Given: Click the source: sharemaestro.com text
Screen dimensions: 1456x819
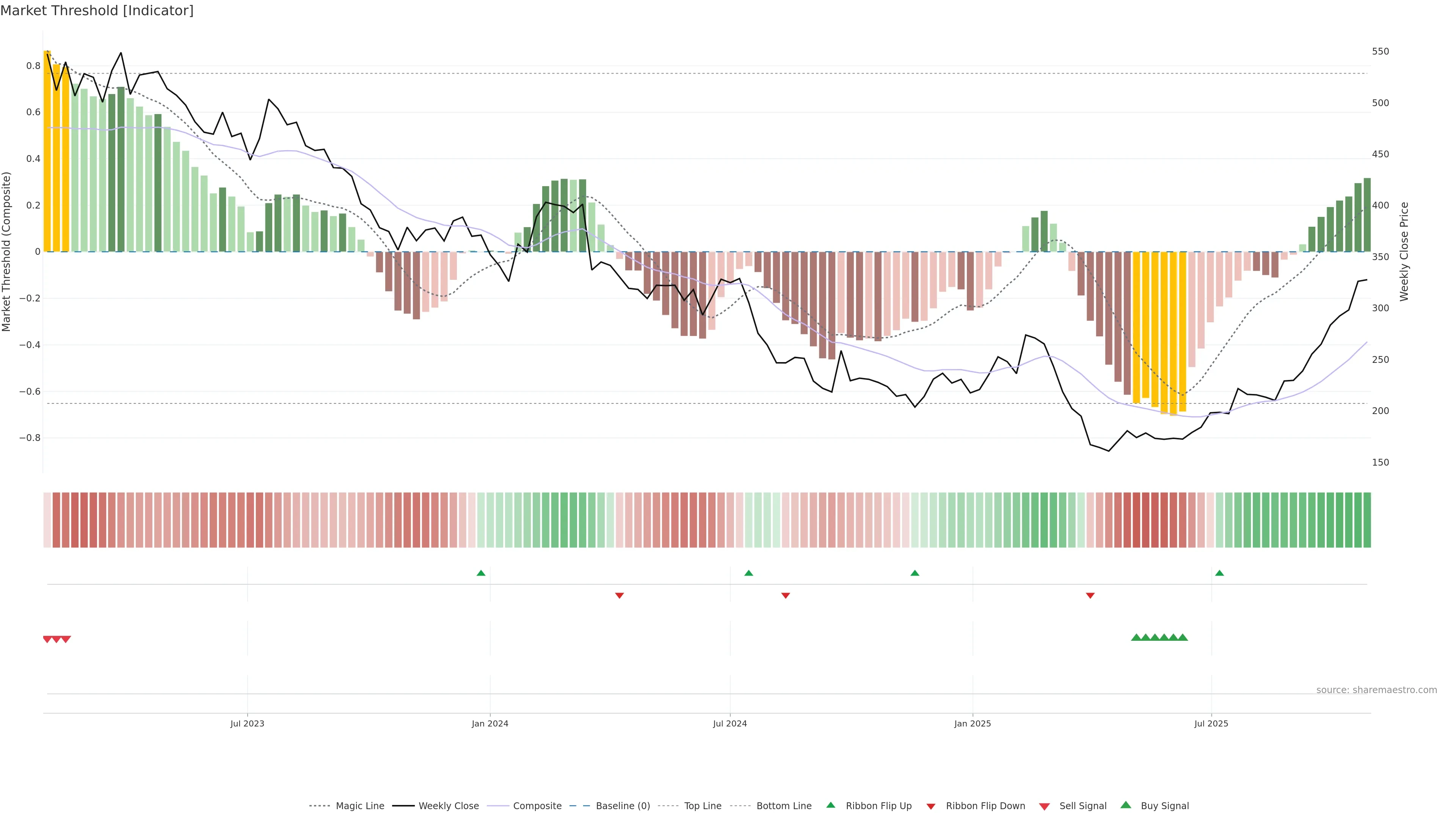Looking at the screenshot, I should 1376,690.
